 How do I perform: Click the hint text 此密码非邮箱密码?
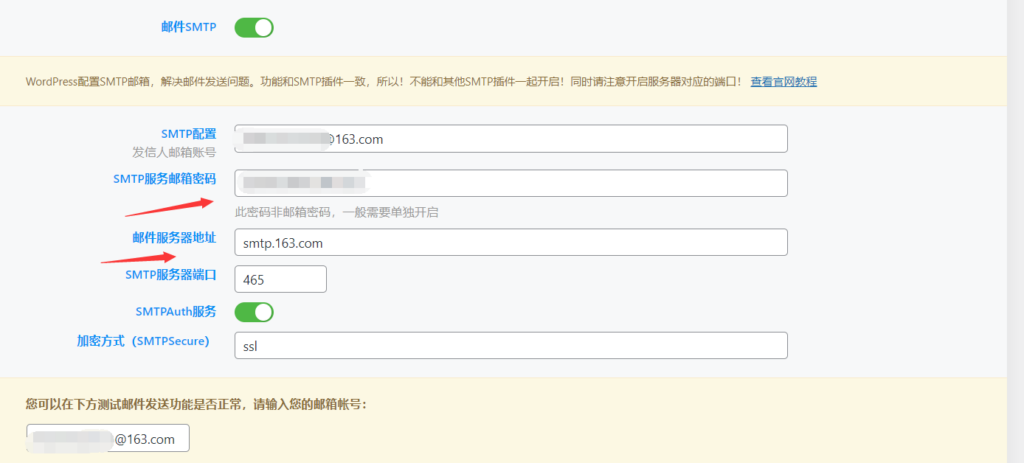336,212
